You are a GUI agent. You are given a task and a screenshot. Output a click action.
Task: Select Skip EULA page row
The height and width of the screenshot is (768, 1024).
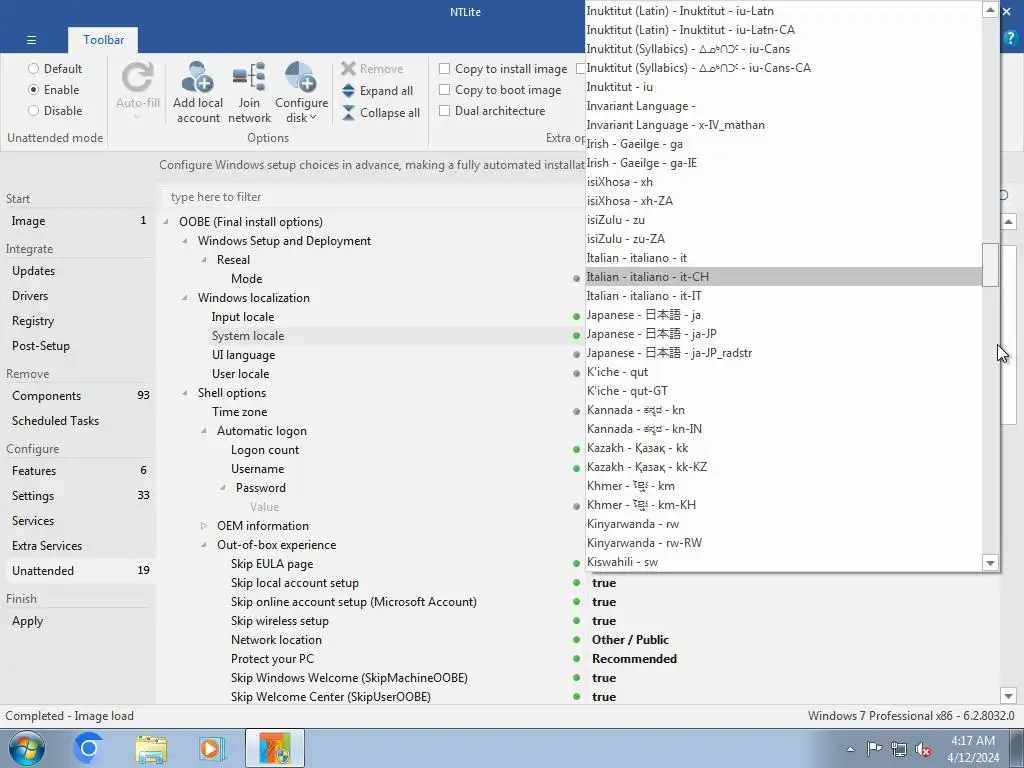pyautogui.click(x=372, y=564)
